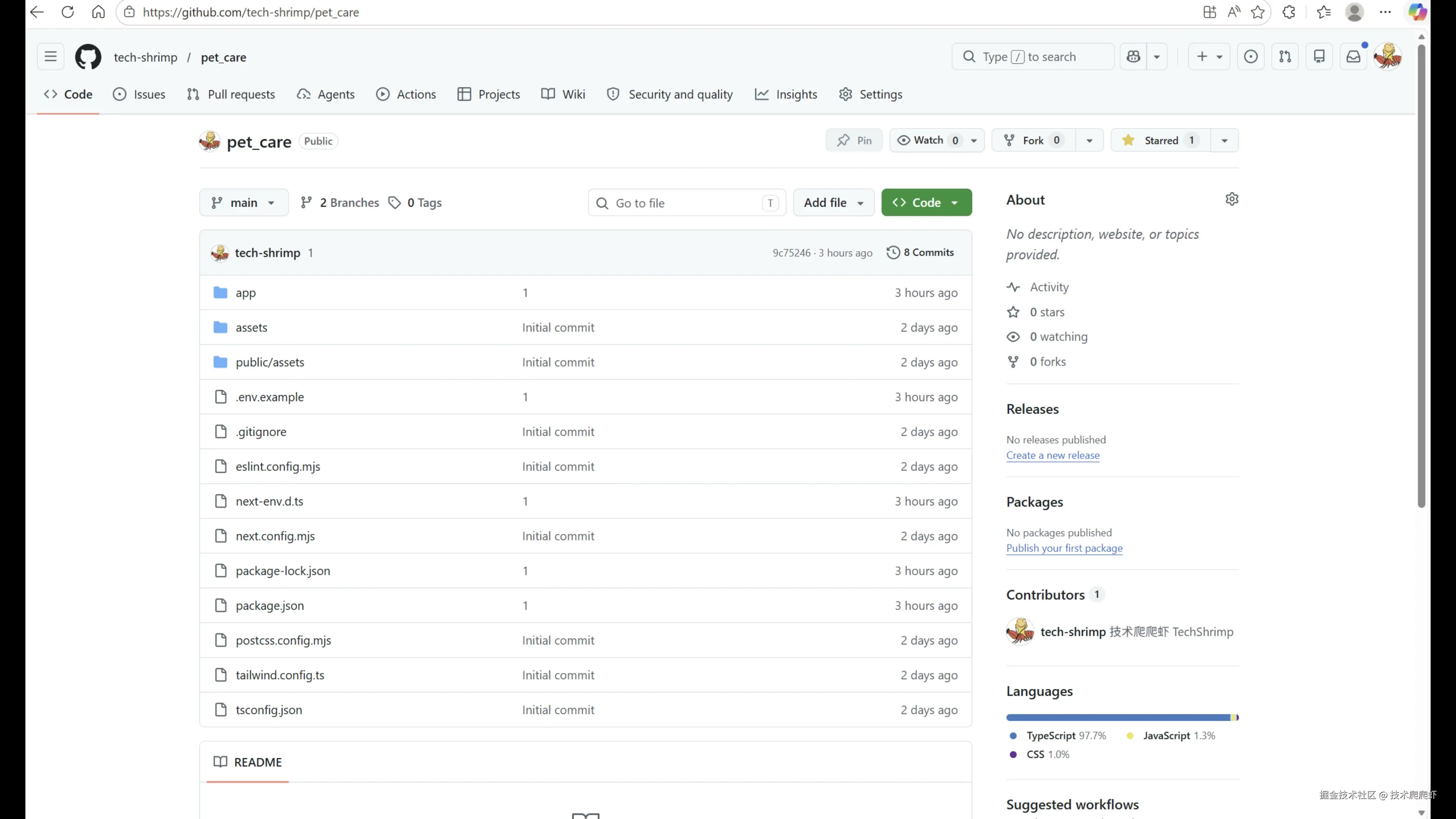This screenshot has height=819, width=1456.
Task: Open the Add file dropdown
Action: (833, 202)
